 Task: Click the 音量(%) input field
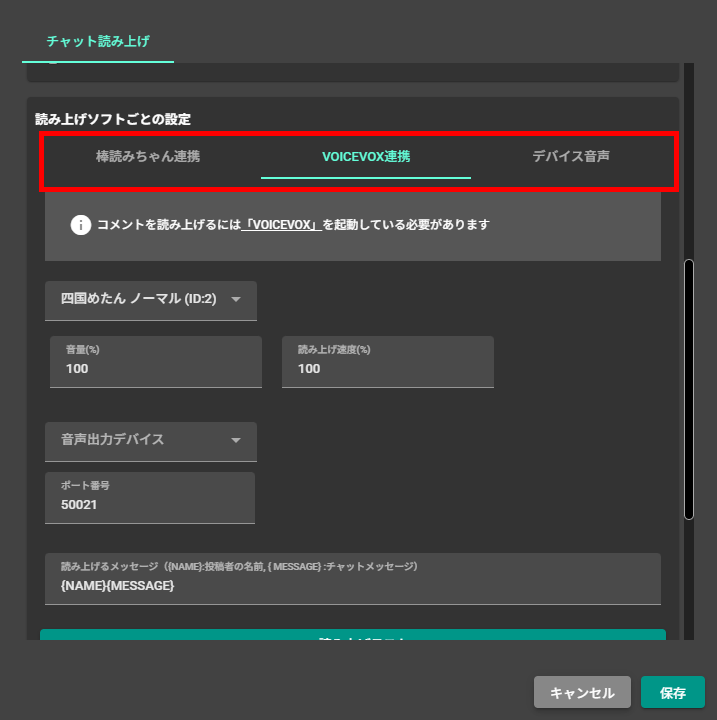tap(156, 362)
